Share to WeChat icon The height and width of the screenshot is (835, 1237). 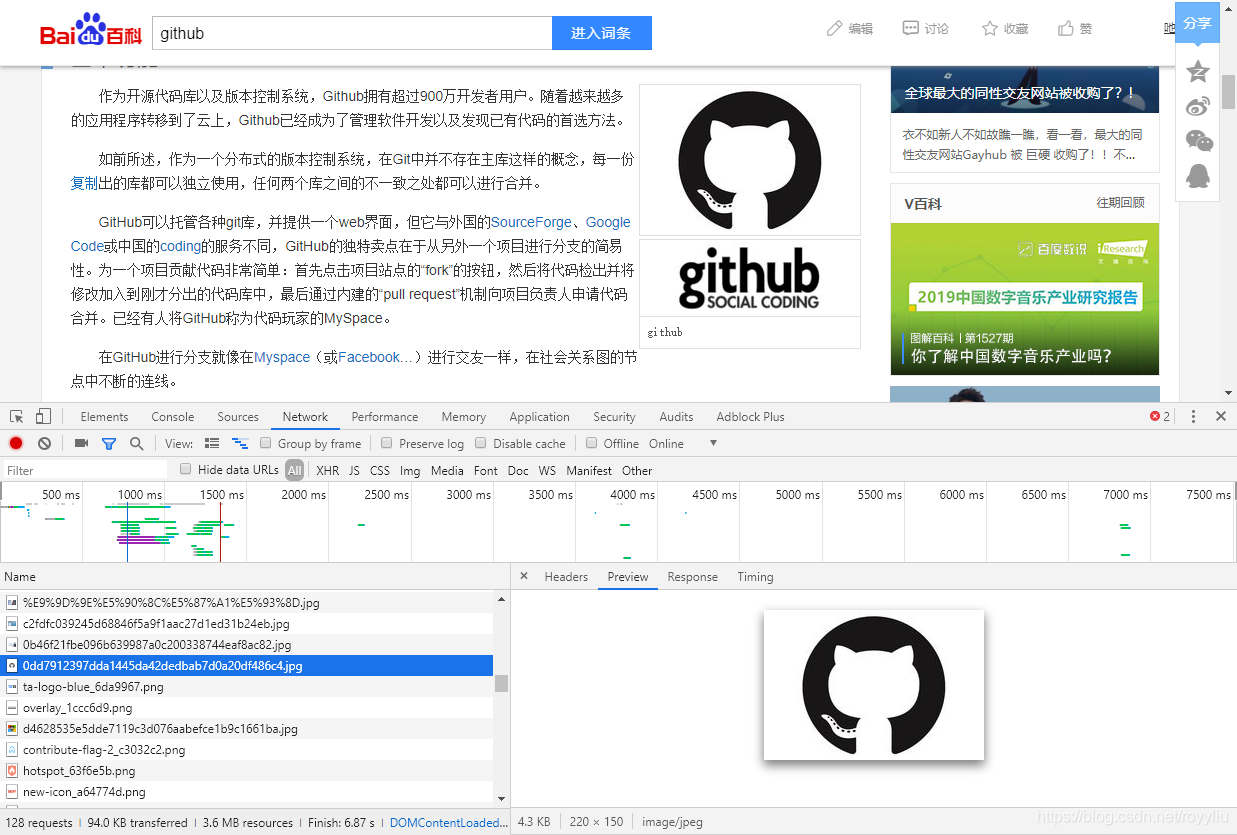1198,141
